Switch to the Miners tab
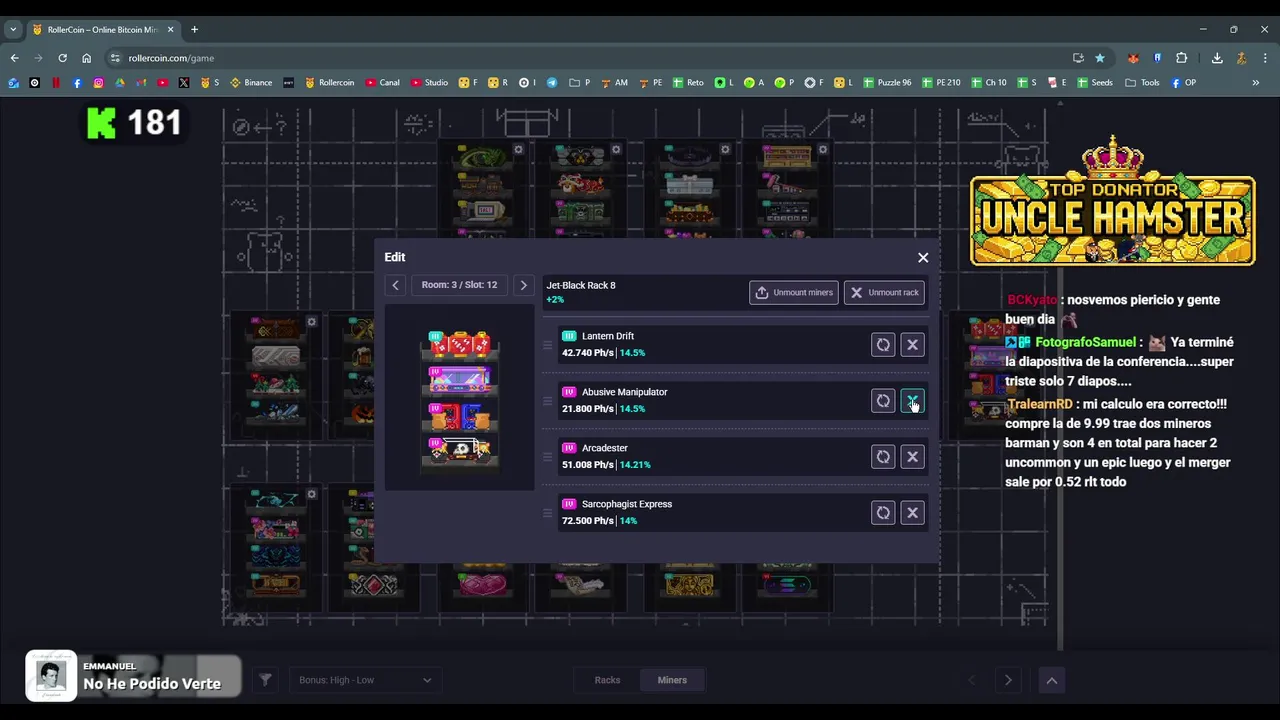The height and width of the screenshot is (720, 1280). click(672, 680)
